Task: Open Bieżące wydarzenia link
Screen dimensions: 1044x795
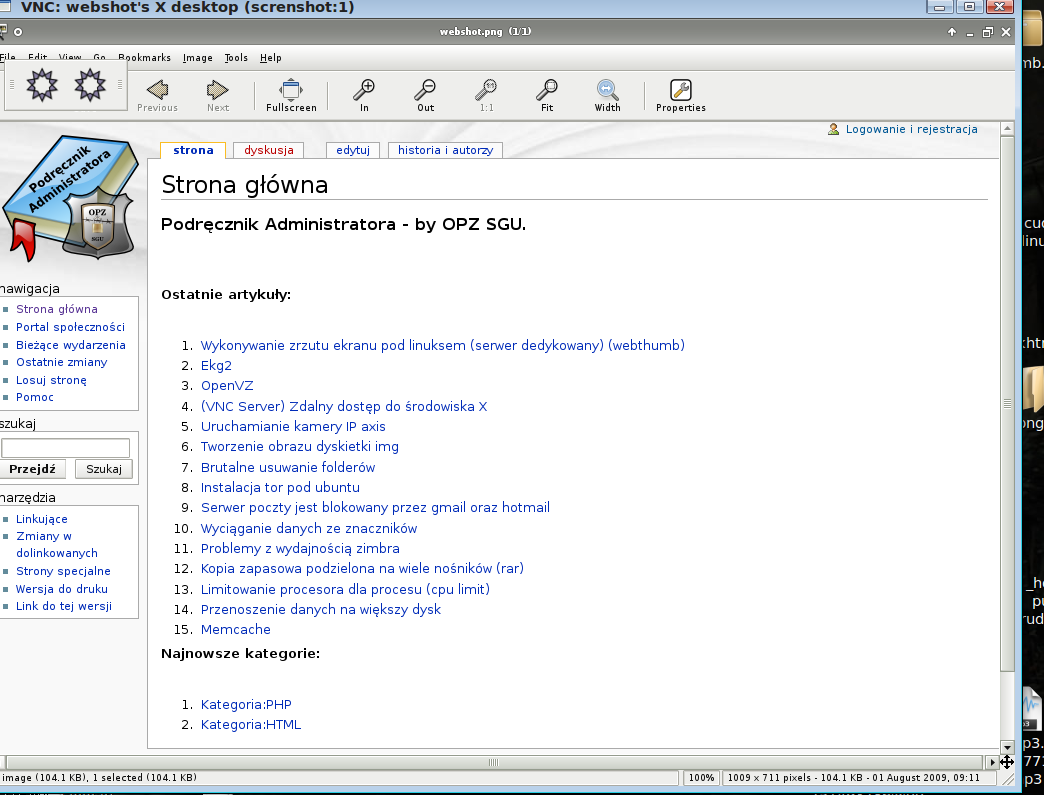Action: pos(71,345)
